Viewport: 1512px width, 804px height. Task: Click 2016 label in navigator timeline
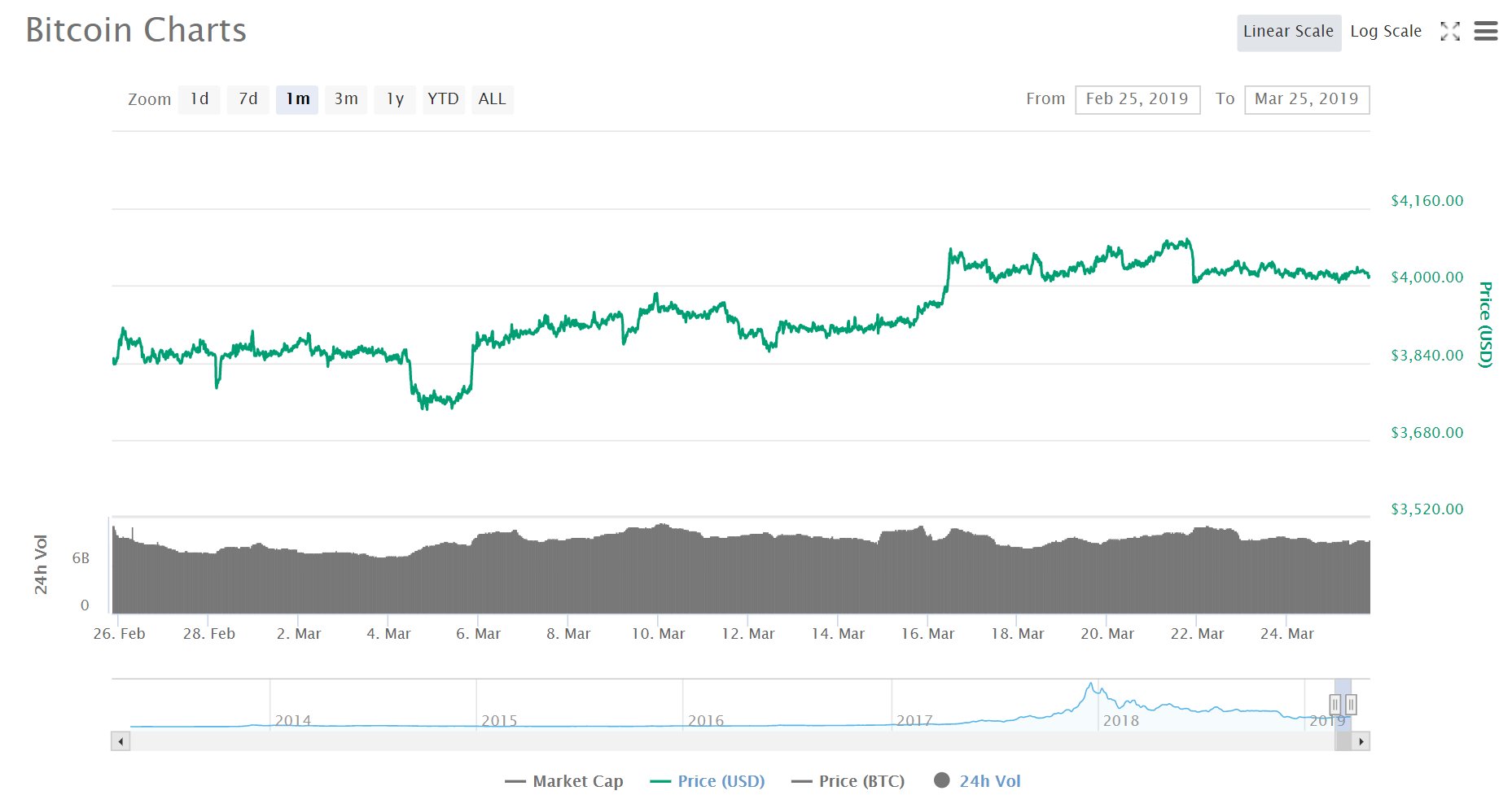click(706, 721)
